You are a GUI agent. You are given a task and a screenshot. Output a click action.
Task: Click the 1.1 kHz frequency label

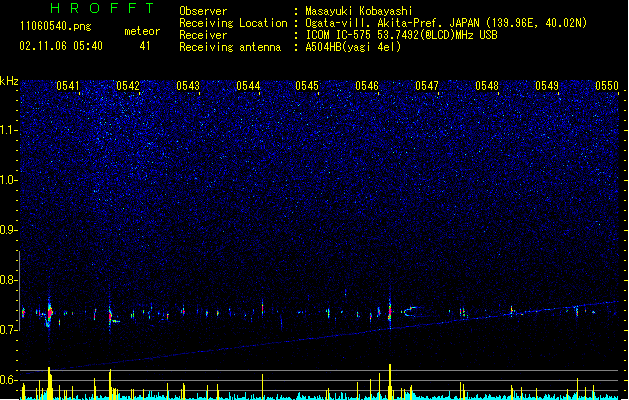(9, 130)
